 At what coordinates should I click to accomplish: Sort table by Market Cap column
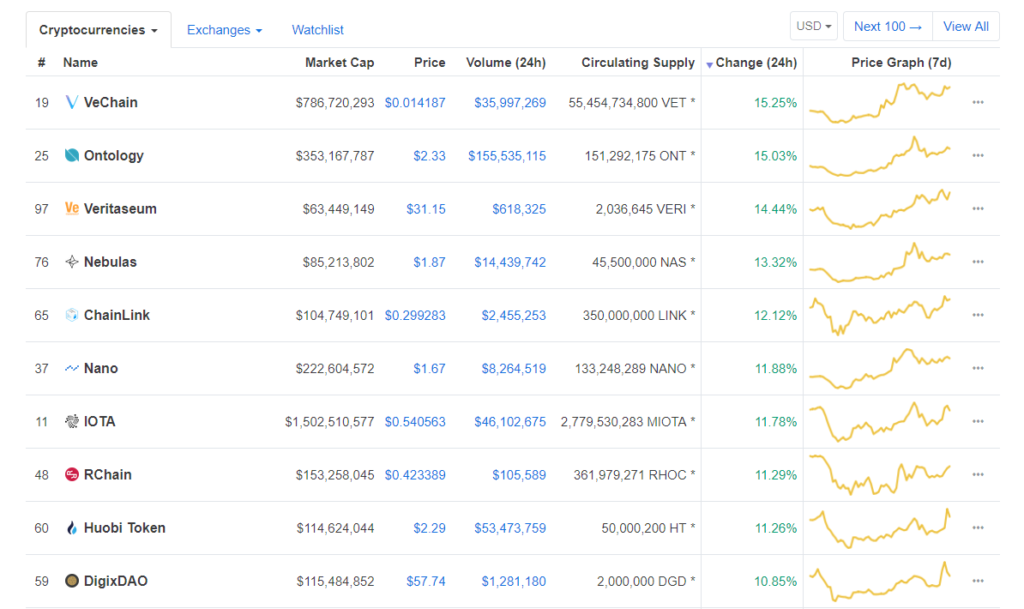click(x=340, y=63)
